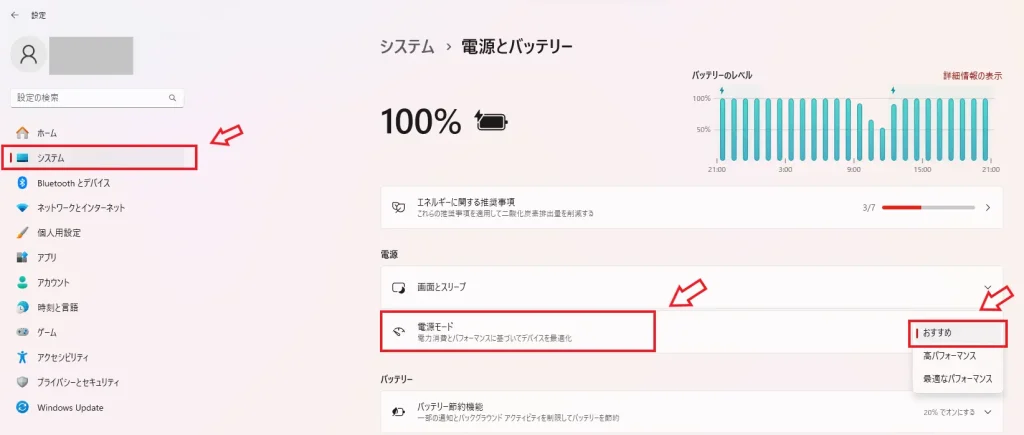1024x435 pixels.
Task: Click the 詳細情報の表示 link
Action: click(972, 76)
